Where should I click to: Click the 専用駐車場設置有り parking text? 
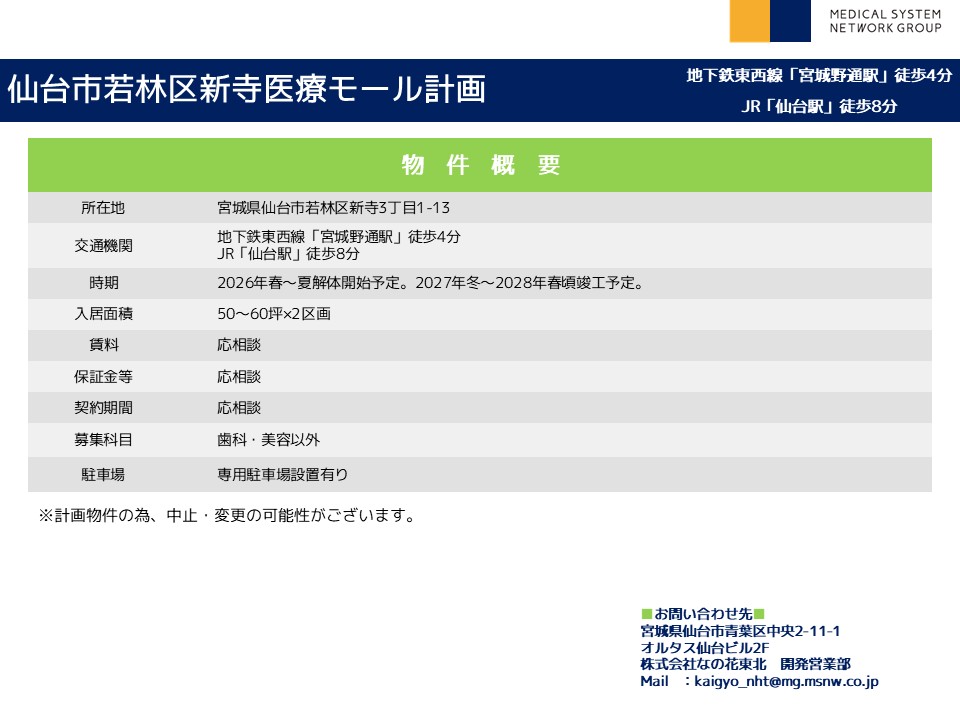tap(282, 474)
